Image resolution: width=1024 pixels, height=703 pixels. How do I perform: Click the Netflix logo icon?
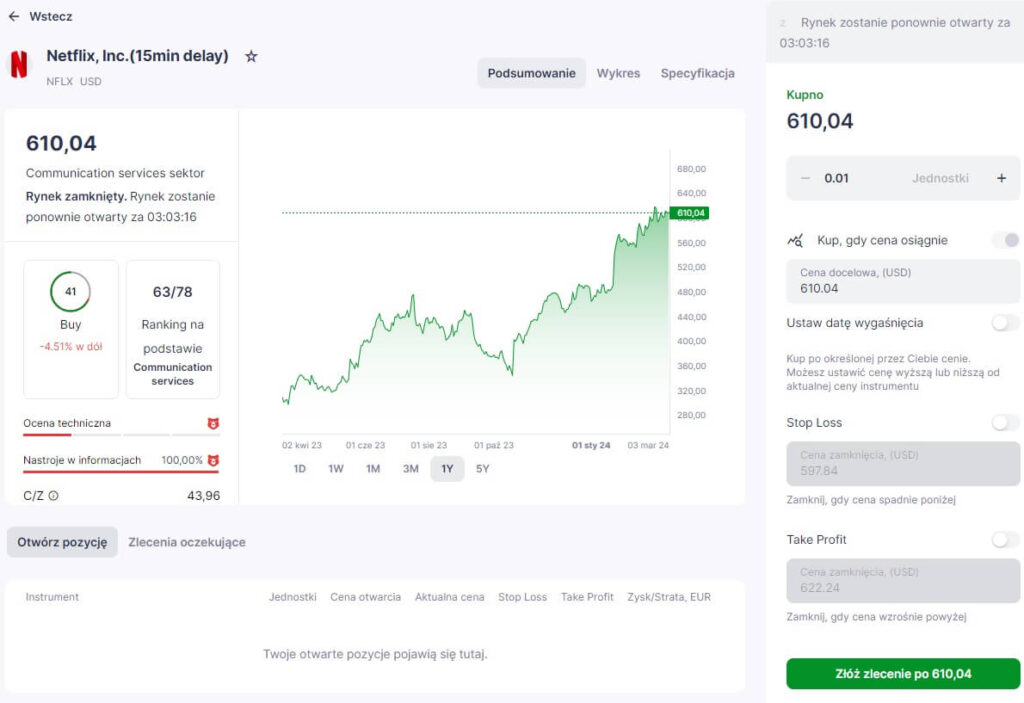[x=19, y=65]
